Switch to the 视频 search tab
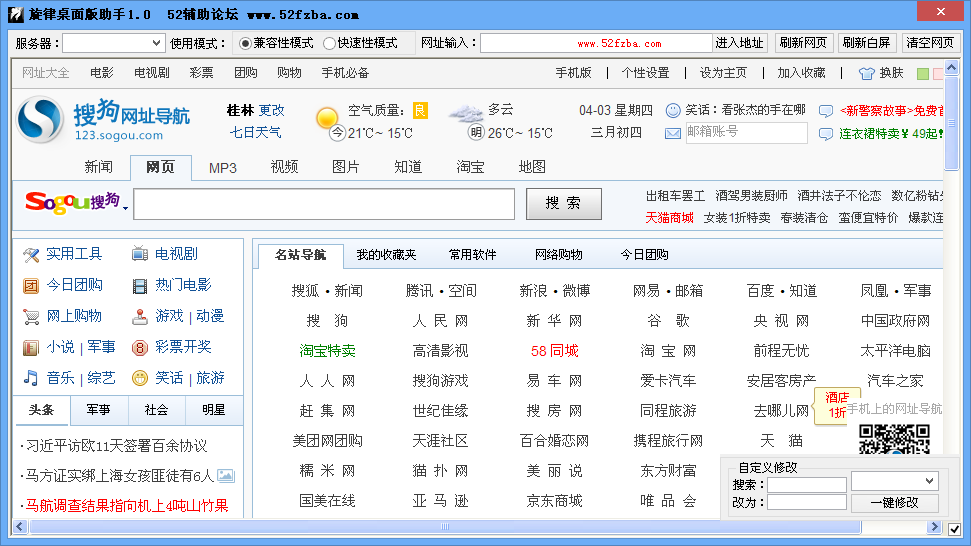The image size is (971, 546). (x=284, y=167)
